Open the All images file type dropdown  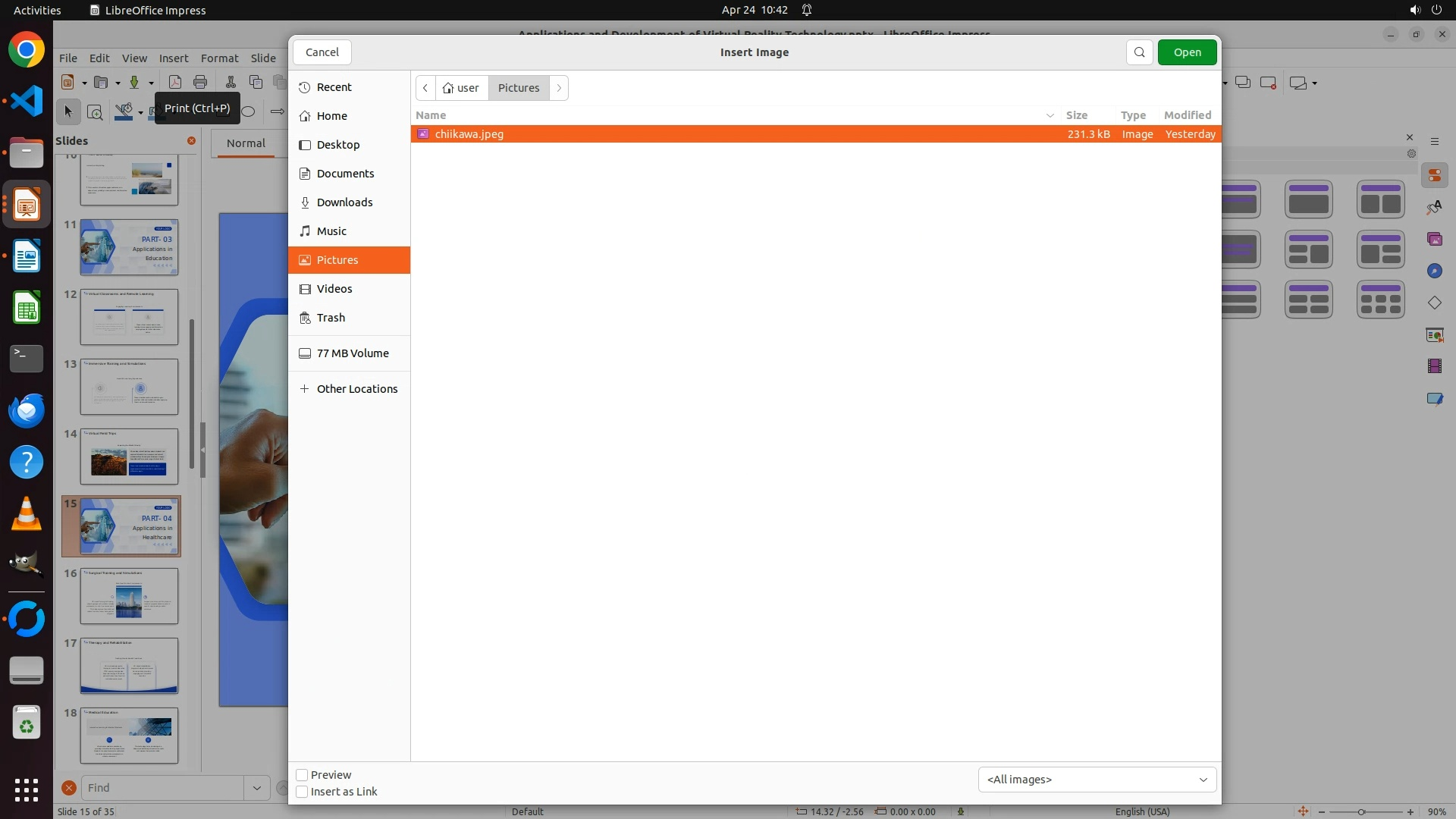click(x=1097, y=780)
